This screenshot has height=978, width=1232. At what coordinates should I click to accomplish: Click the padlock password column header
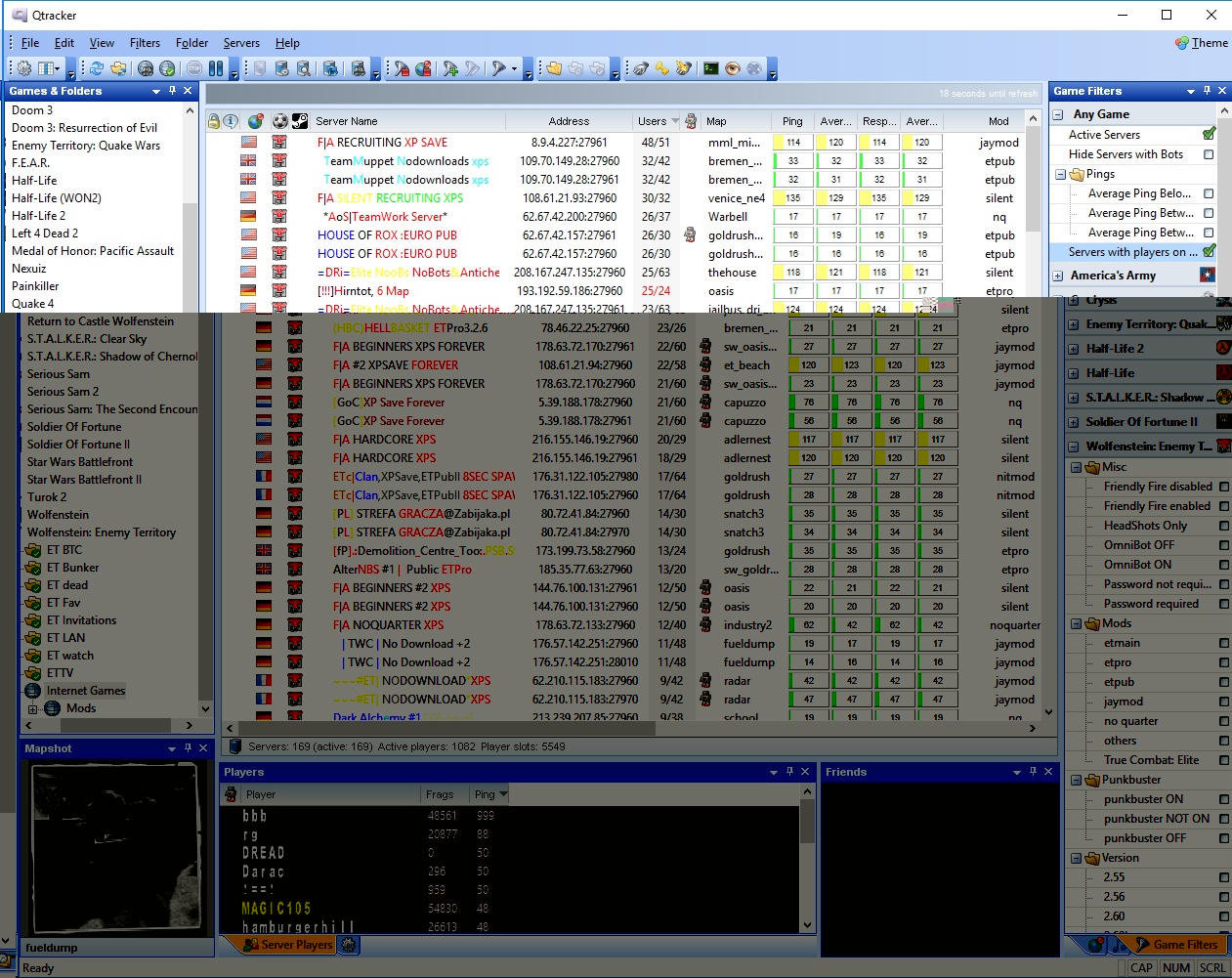[x=214, y=121]
